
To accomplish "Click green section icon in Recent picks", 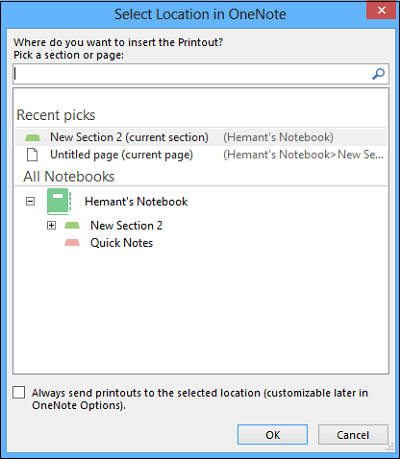I will pyautogui.click(x=33, y=137).
